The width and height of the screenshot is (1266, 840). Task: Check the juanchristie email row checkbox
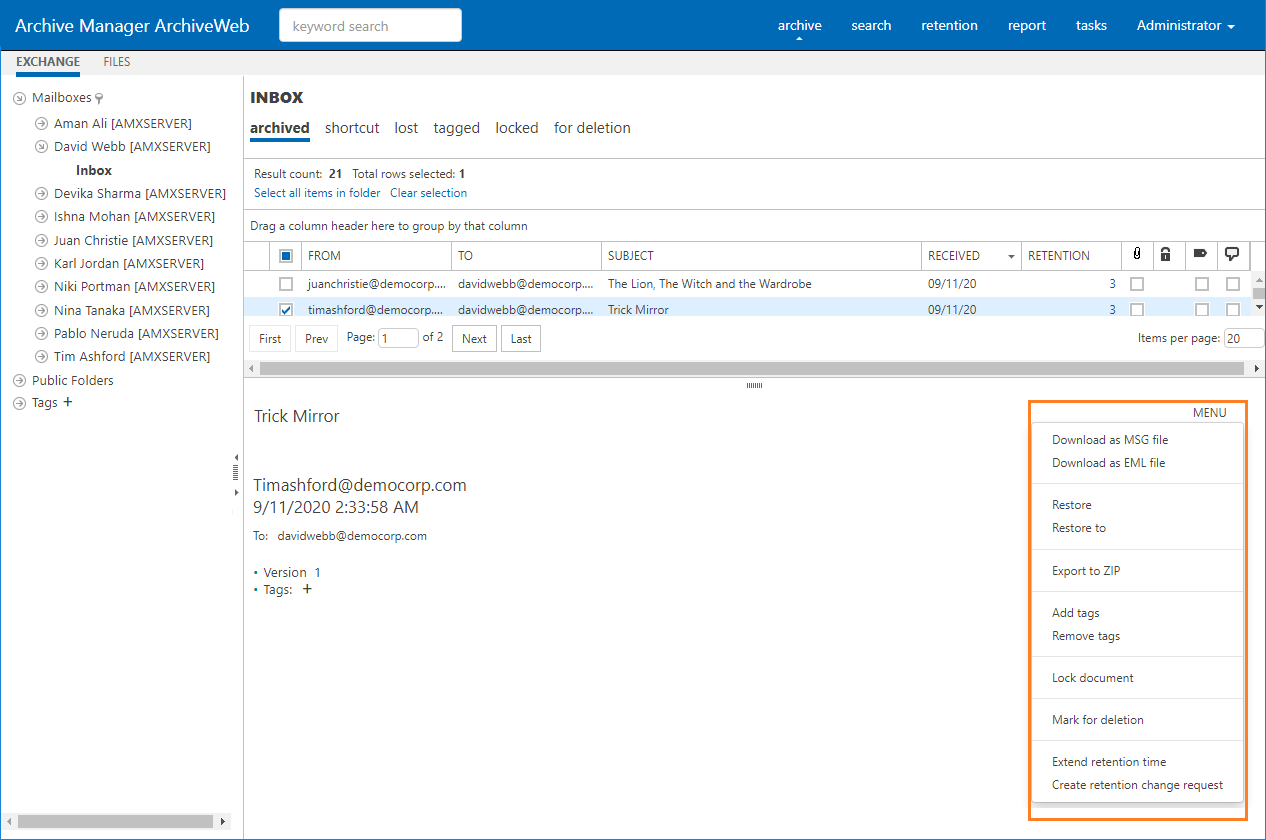click(286, 284)
